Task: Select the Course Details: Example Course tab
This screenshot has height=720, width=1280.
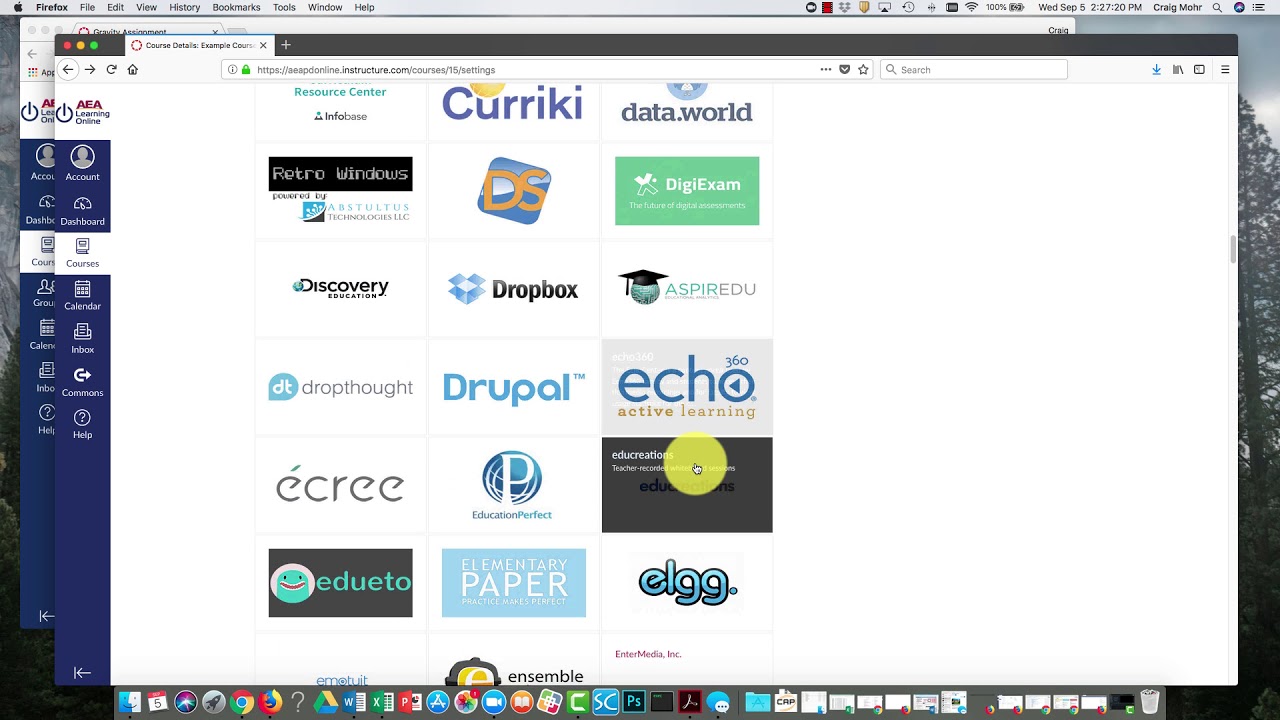Action: point(199,45)
